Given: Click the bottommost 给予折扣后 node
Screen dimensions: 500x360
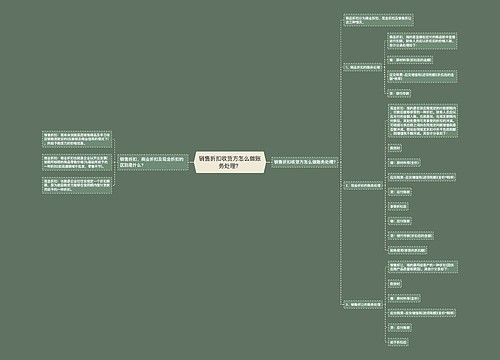Looking at the screenshot, I should coord(398,342).
